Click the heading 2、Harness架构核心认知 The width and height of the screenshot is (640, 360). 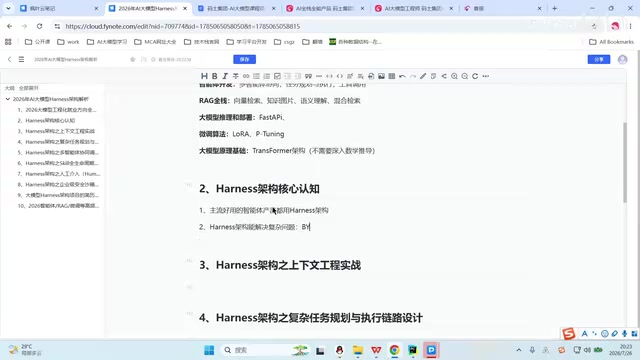click(x=259, y=189)
